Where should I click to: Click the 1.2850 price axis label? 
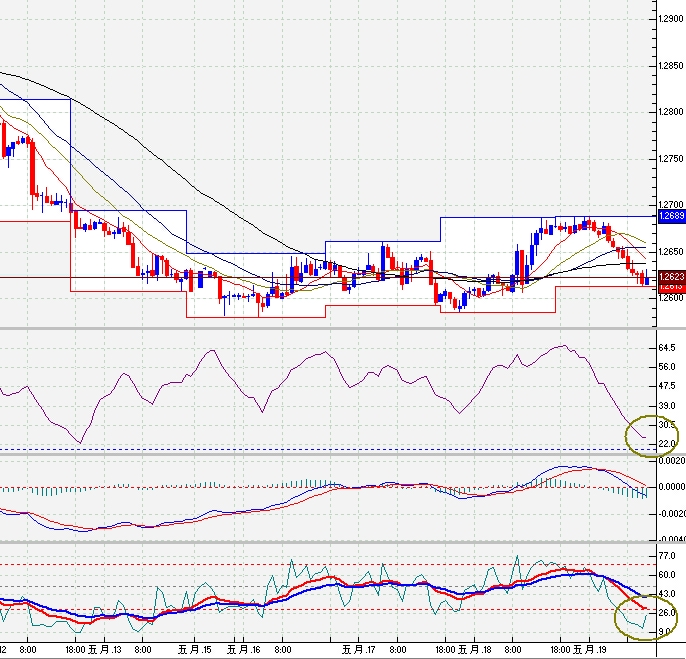point(671,66)
